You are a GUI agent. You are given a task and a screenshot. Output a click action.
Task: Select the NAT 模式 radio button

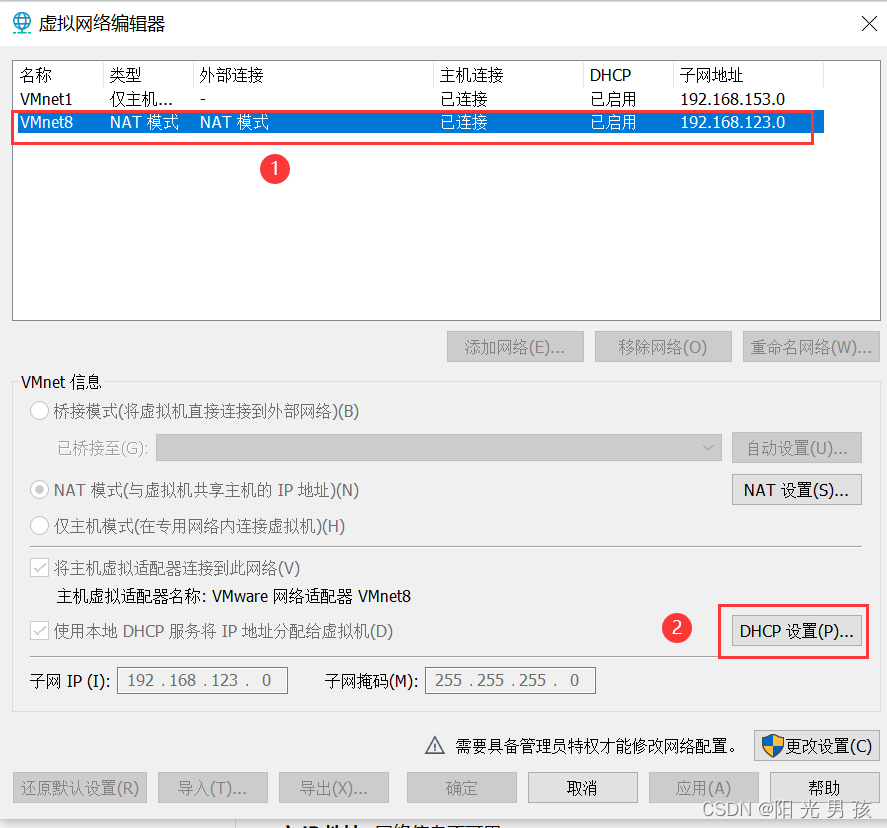coord(39,490)
